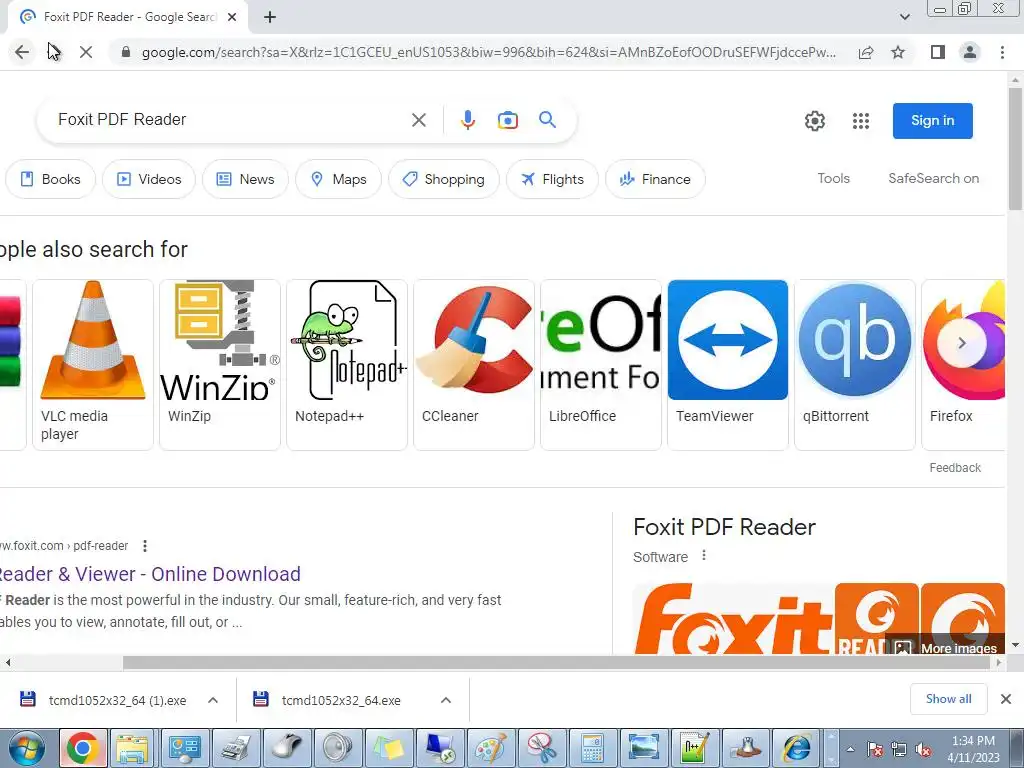Open a new browser tab

point(270,17)
